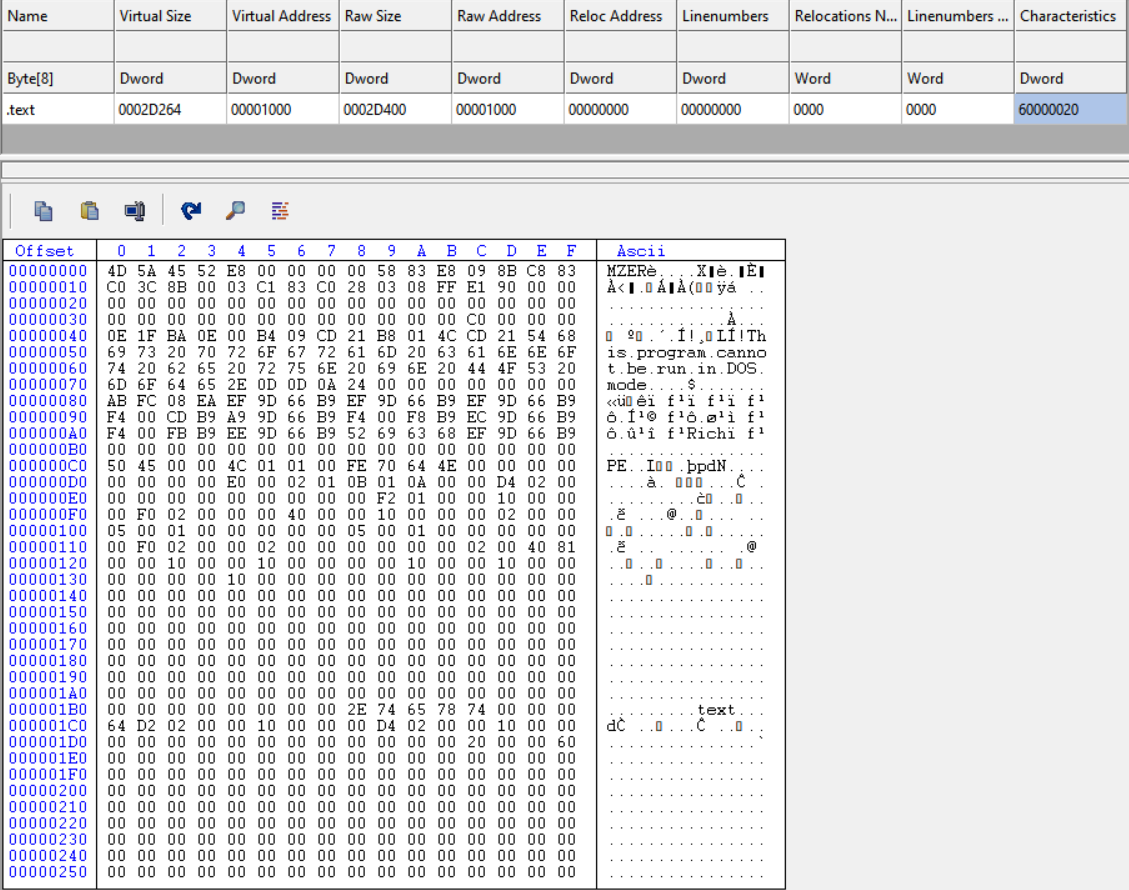Click the Virtual Size column header
Image resolution: width=1129 pixels, height=890 pixels.
pos(154,16)
